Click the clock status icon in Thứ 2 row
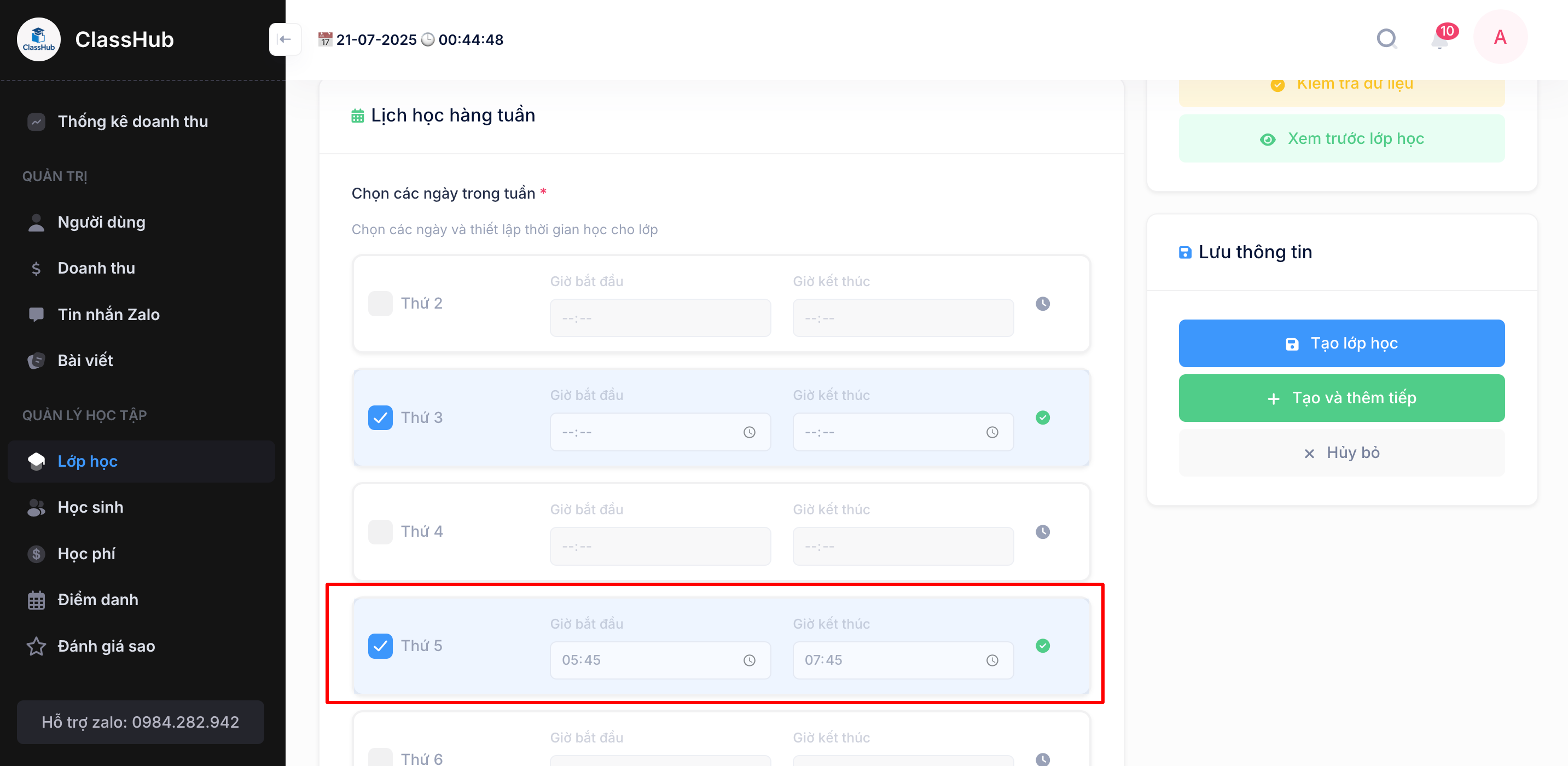1568x766 pixels. click(x=1042, y=303)
